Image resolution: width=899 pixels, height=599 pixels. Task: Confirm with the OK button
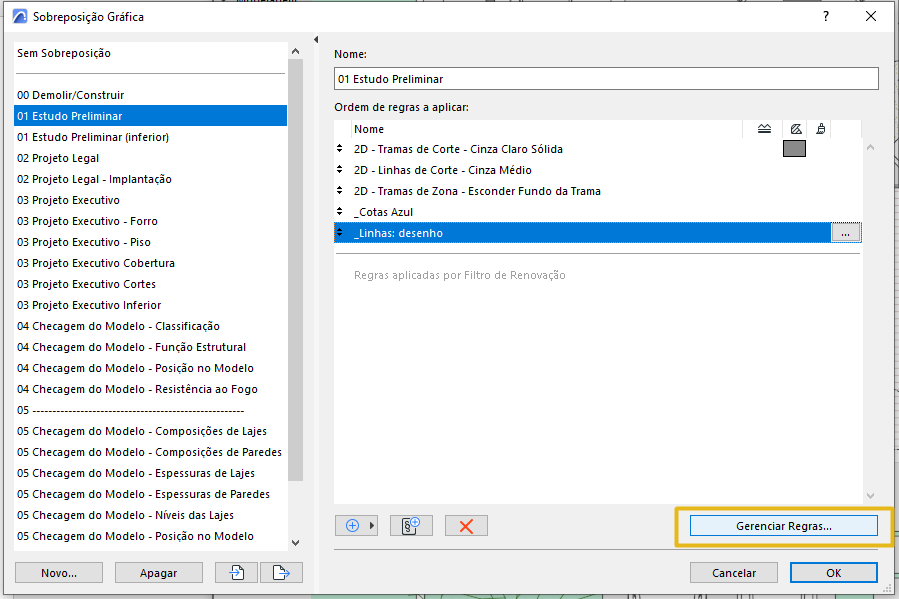pos(834,573)
